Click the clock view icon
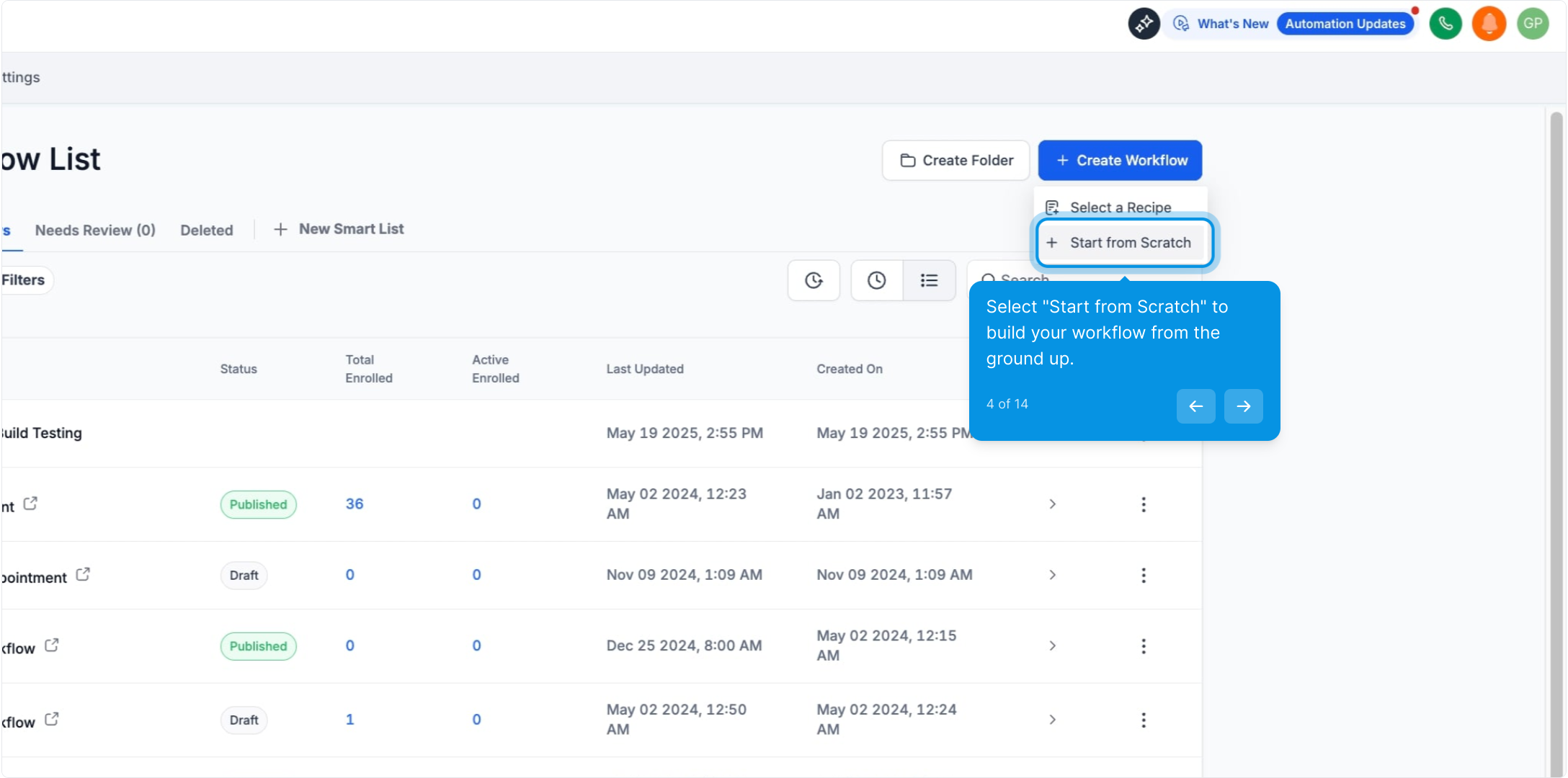 point(876,280)
